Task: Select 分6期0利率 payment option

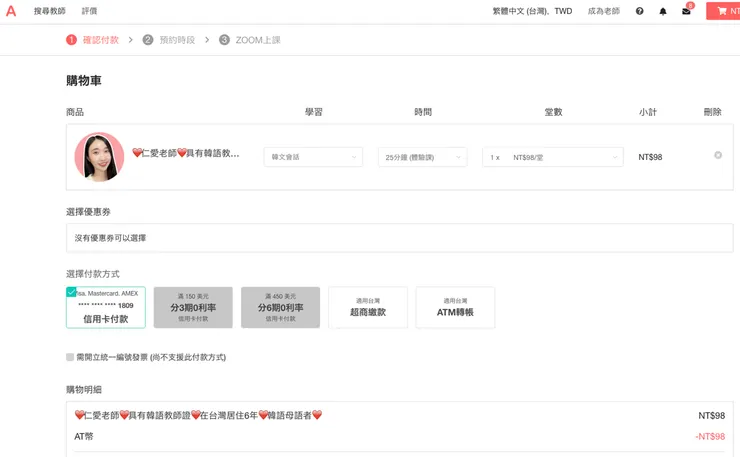Action: [x=280, y=307]
